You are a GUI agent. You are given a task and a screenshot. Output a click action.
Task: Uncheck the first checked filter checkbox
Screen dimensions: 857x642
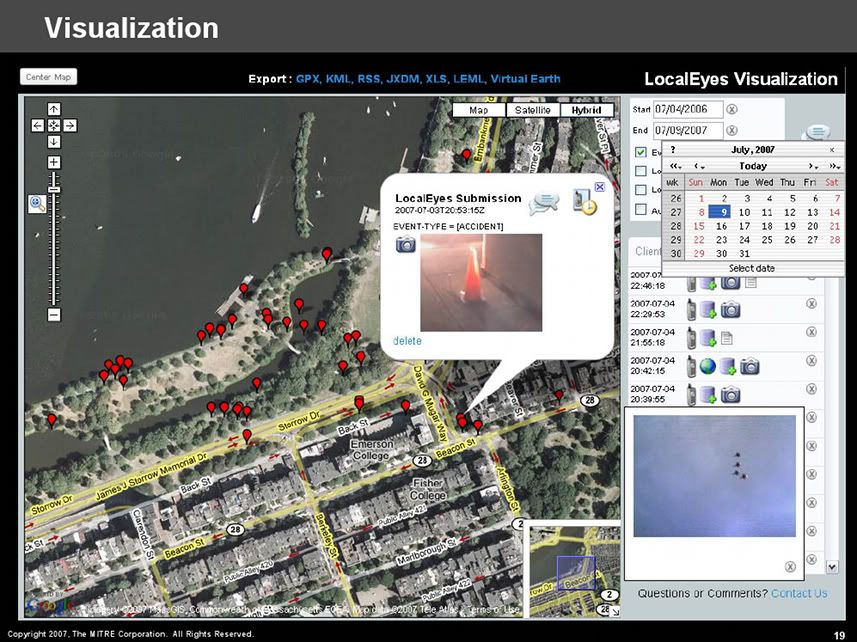641,152
